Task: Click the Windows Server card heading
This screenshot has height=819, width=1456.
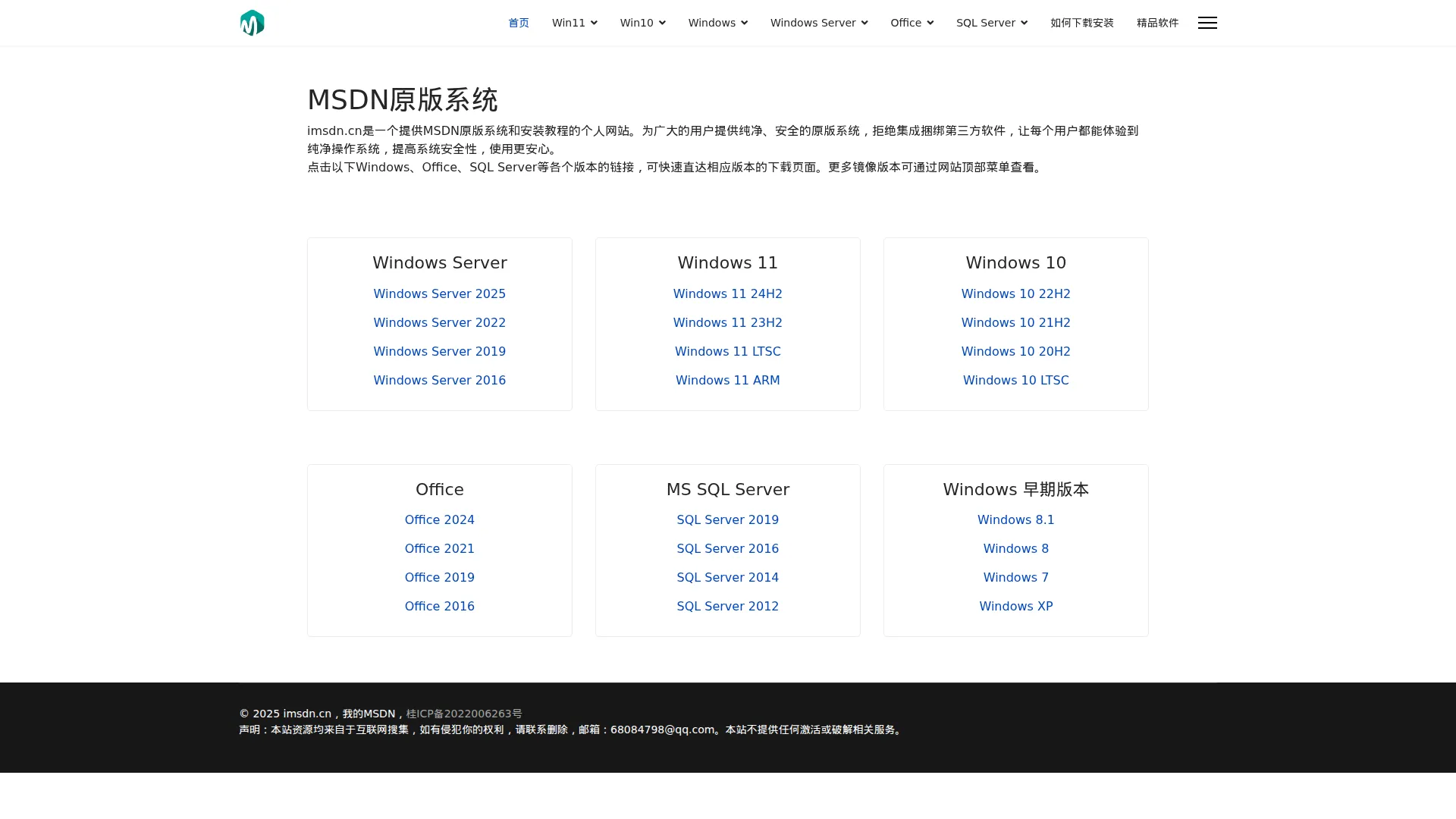Action: point(440,263)
